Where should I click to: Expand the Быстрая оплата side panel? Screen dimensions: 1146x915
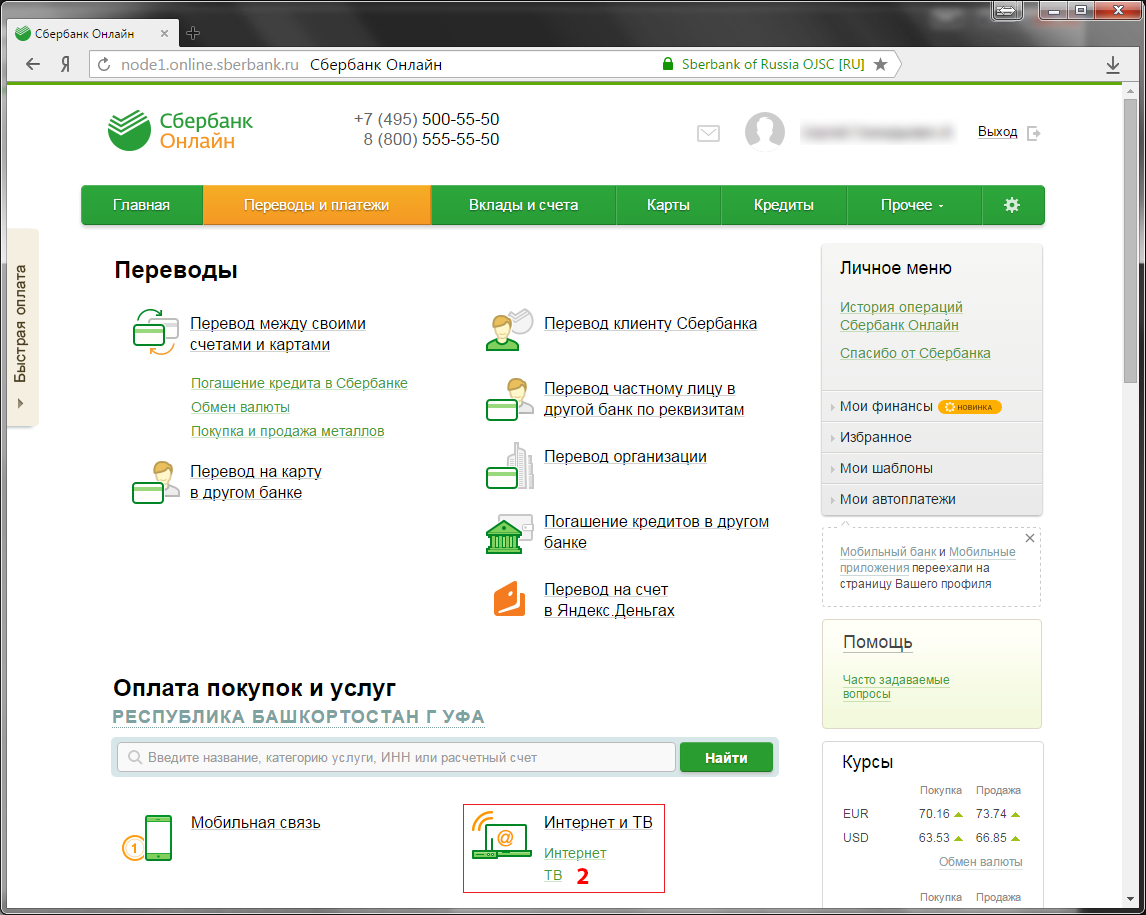(x=22, y=327)
